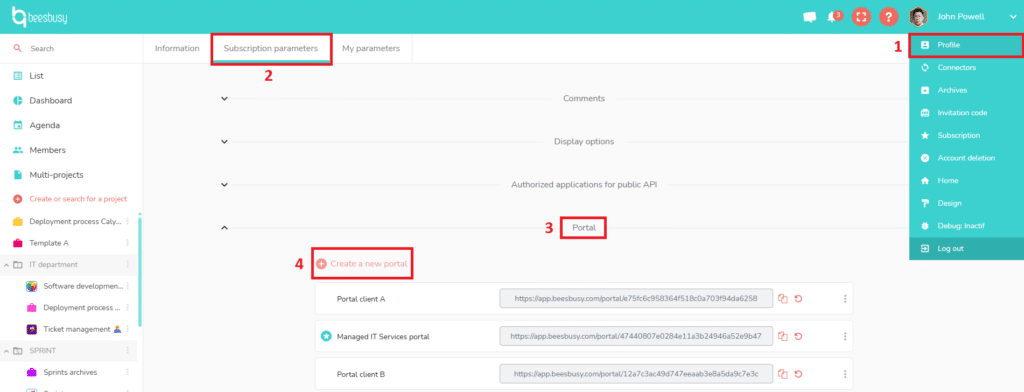Go to Home from the user menu
The width and height of the screenshot is (1024, 392).
[x=966, y=180]
